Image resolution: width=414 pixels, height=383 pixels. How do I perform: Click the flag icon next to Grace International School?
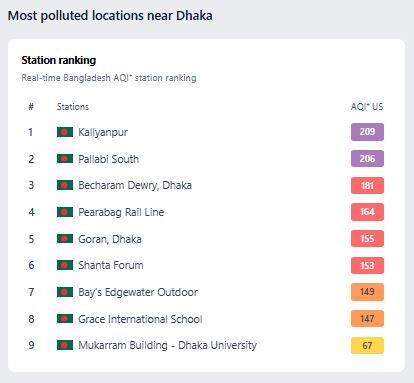click(x=65, y=319)
